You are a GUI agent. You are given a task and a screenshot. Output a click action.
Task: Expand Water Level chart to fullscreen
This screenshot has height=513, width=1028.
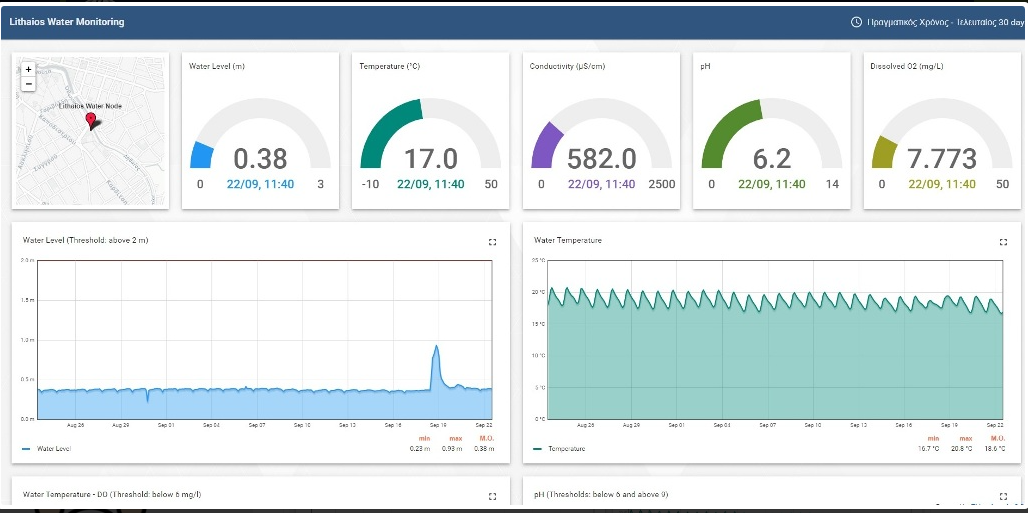(x=492, y=241)
